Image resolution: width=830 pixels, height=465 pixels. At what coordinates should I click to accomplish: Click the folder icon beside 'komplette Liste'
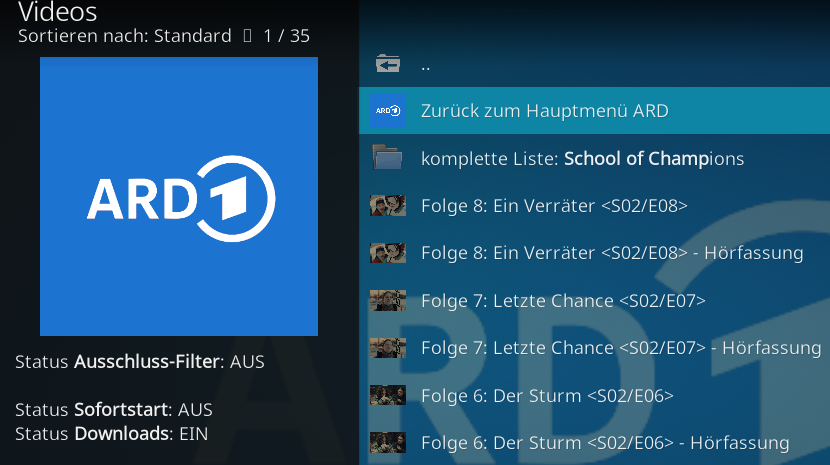pos(387,158)
